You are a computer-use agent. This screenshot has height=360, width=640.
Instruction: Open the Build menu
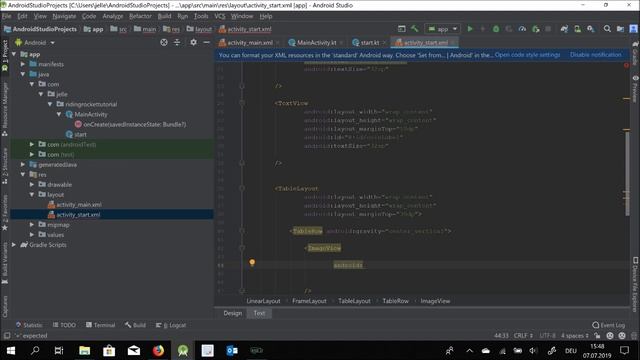164,16
